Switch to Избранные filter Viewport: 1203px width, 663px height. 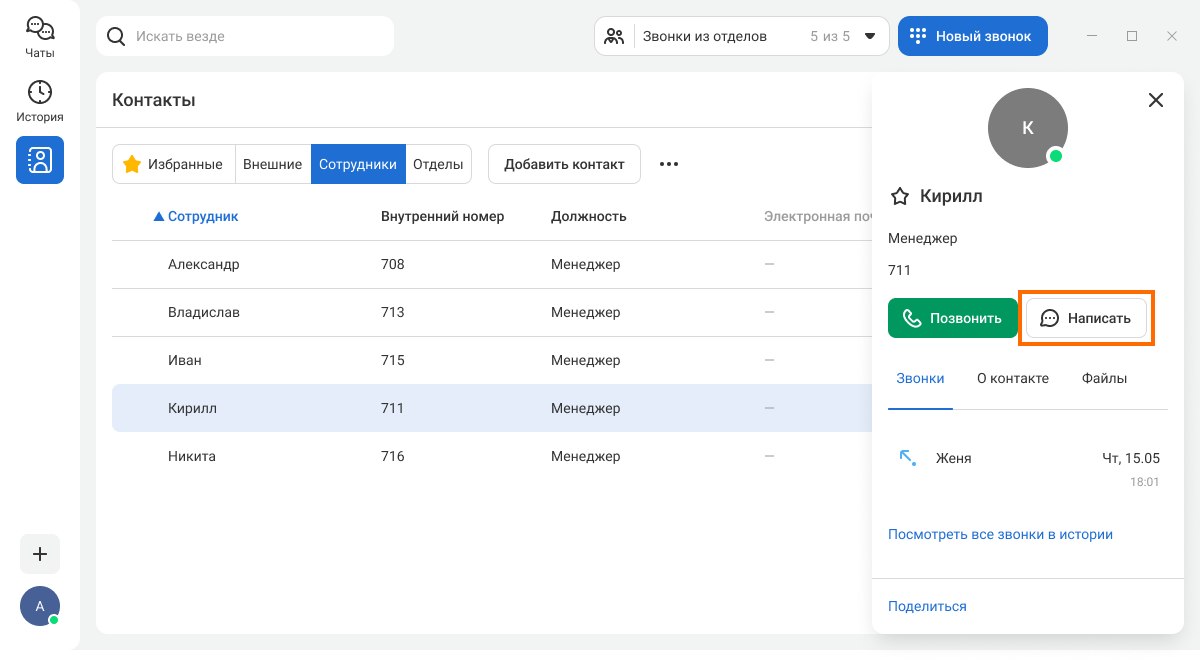[x=173, y=164]
